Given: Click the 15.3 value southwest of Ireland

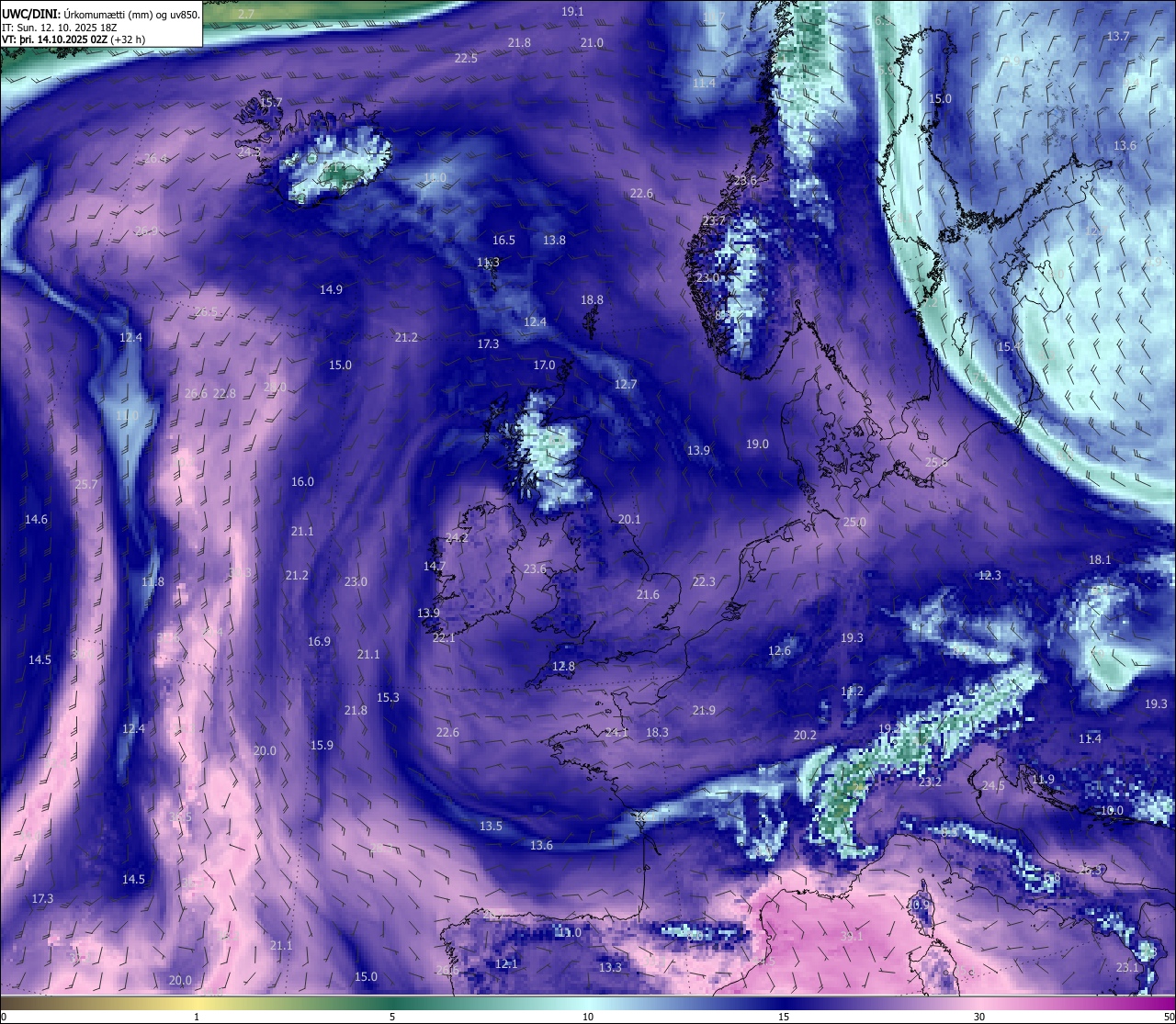Looking at the screenshot, I should [x=388, y=697].
